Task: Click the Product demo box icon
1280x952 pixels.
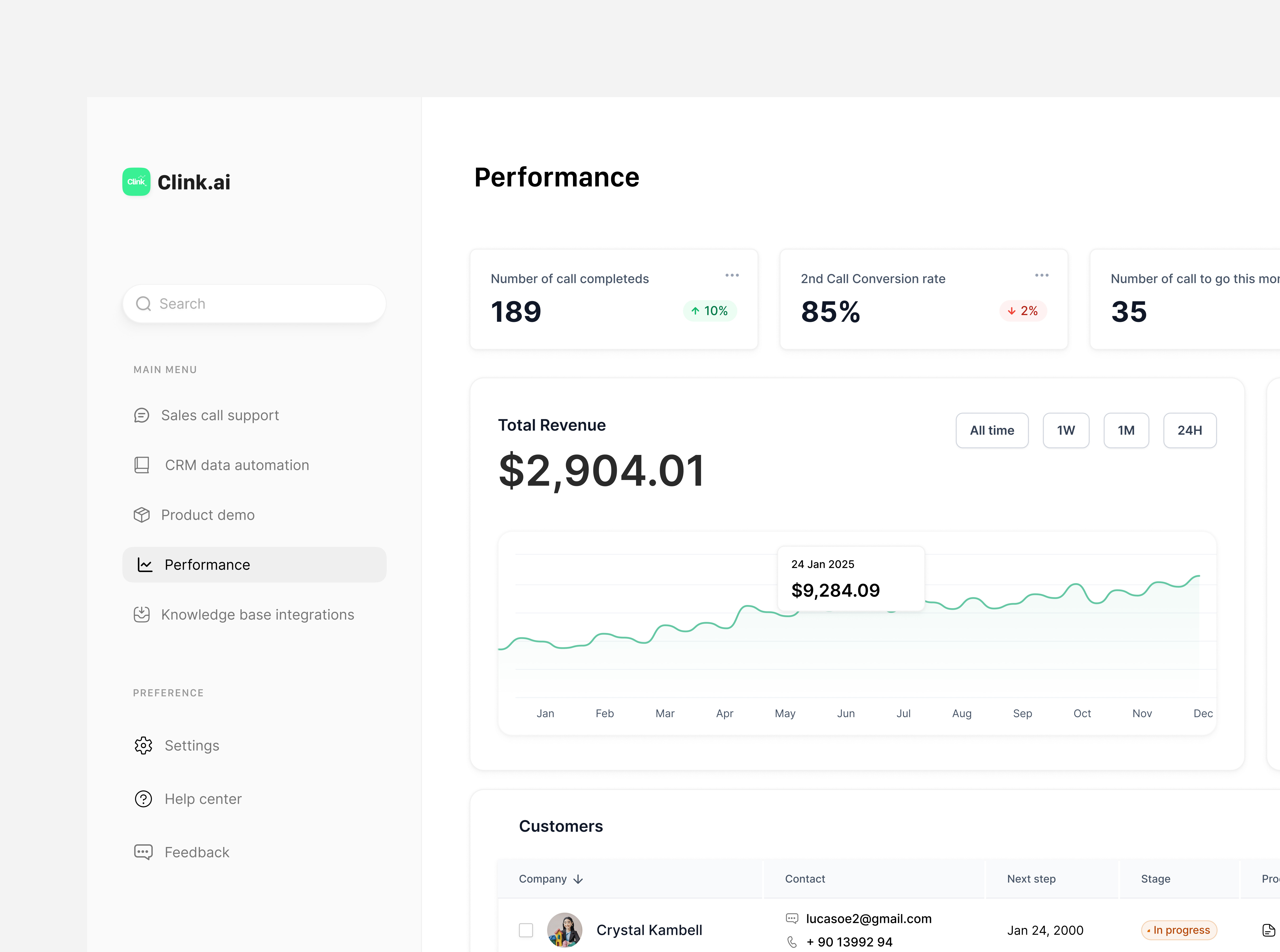Action: pyautogui.click(x=142, y=515)
